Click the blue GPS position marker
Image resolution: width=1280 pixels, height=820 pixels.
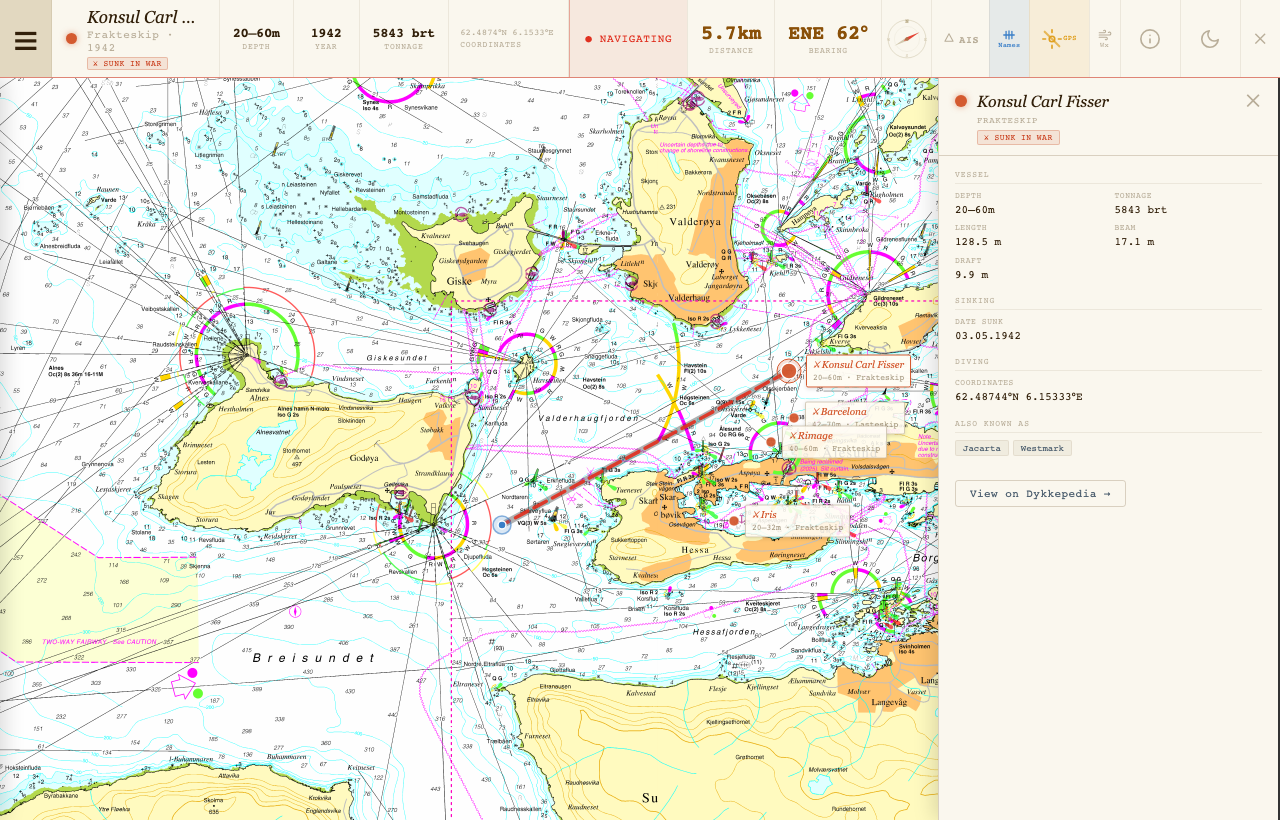502,524
